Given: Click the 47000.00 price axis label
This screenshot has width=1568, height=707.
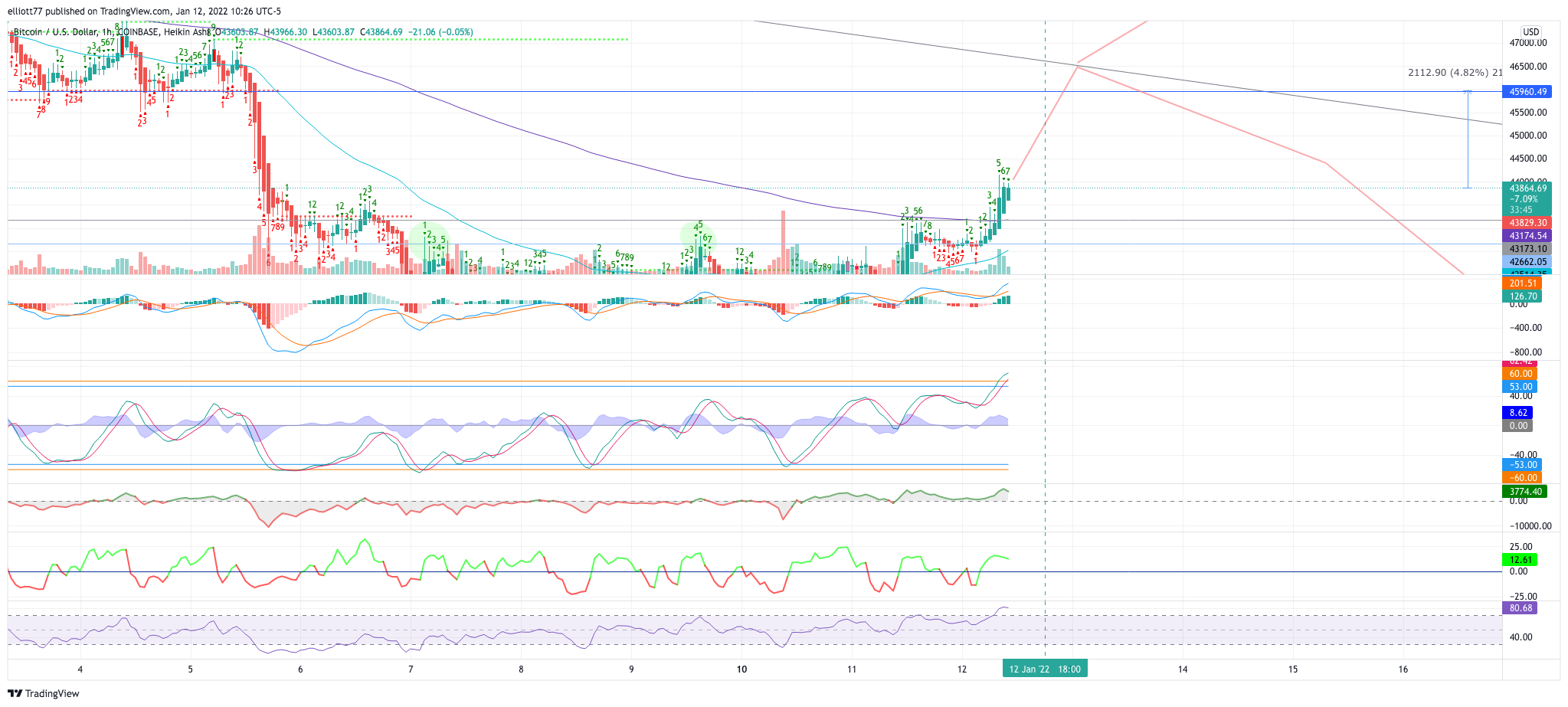Looking at the screenshot, I should click(1527, 44).
